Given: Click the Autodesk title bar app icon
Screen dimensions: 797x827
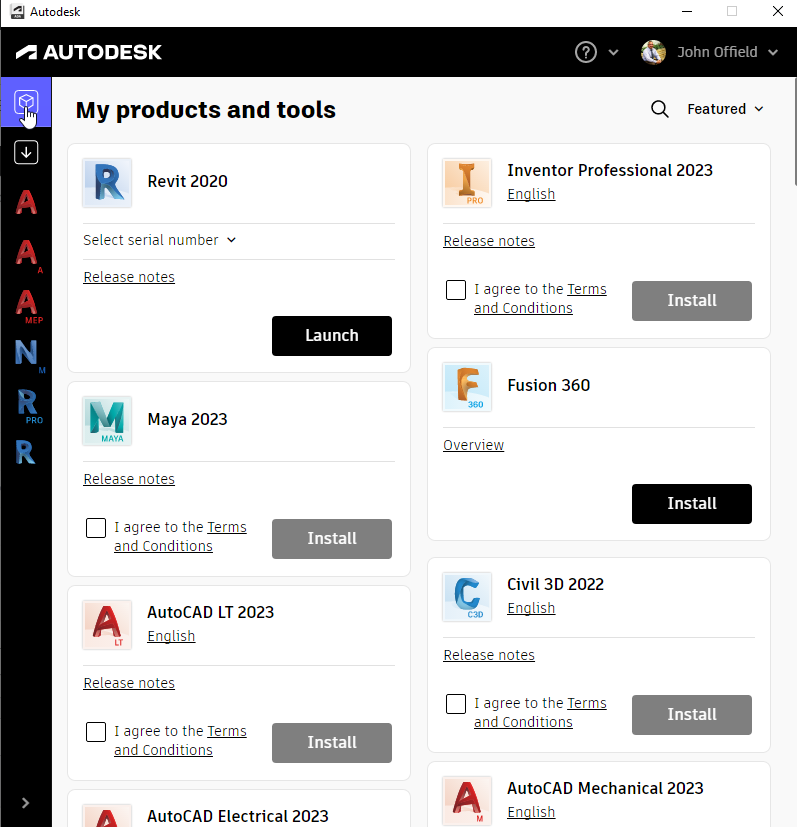Looking at the screenshot, I should (x=17, y=12).
